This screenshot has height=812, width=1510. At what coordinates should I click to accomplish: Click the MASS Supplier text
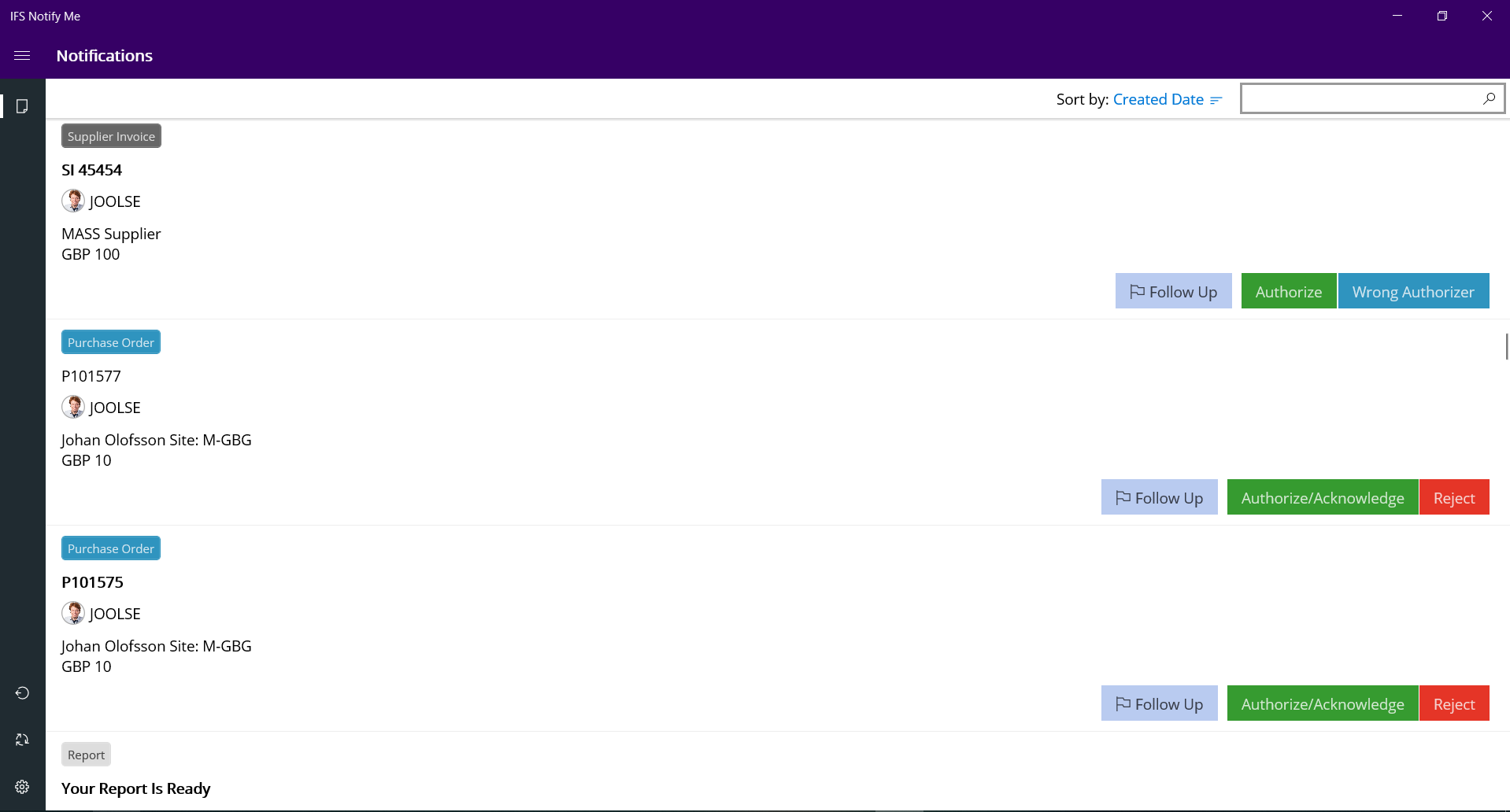(x=111, y=234)
